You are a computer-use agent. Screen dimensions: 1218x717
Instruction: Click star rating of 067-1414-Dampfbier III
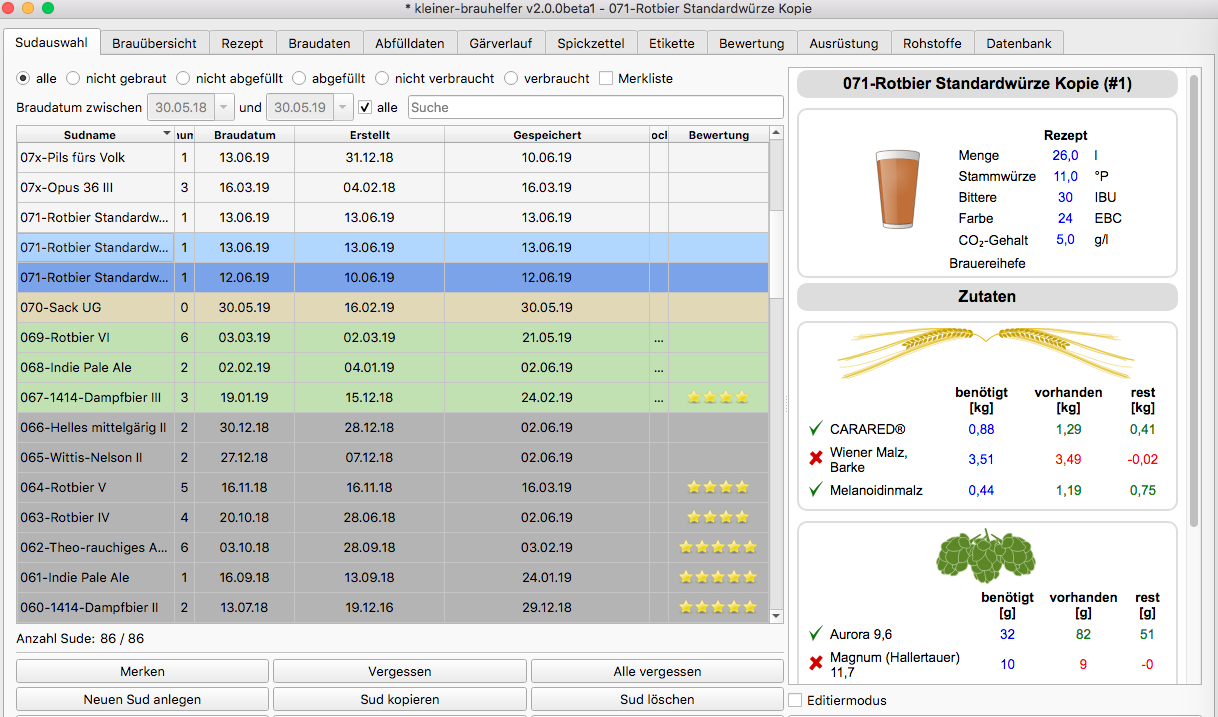[x=717, y=397]
